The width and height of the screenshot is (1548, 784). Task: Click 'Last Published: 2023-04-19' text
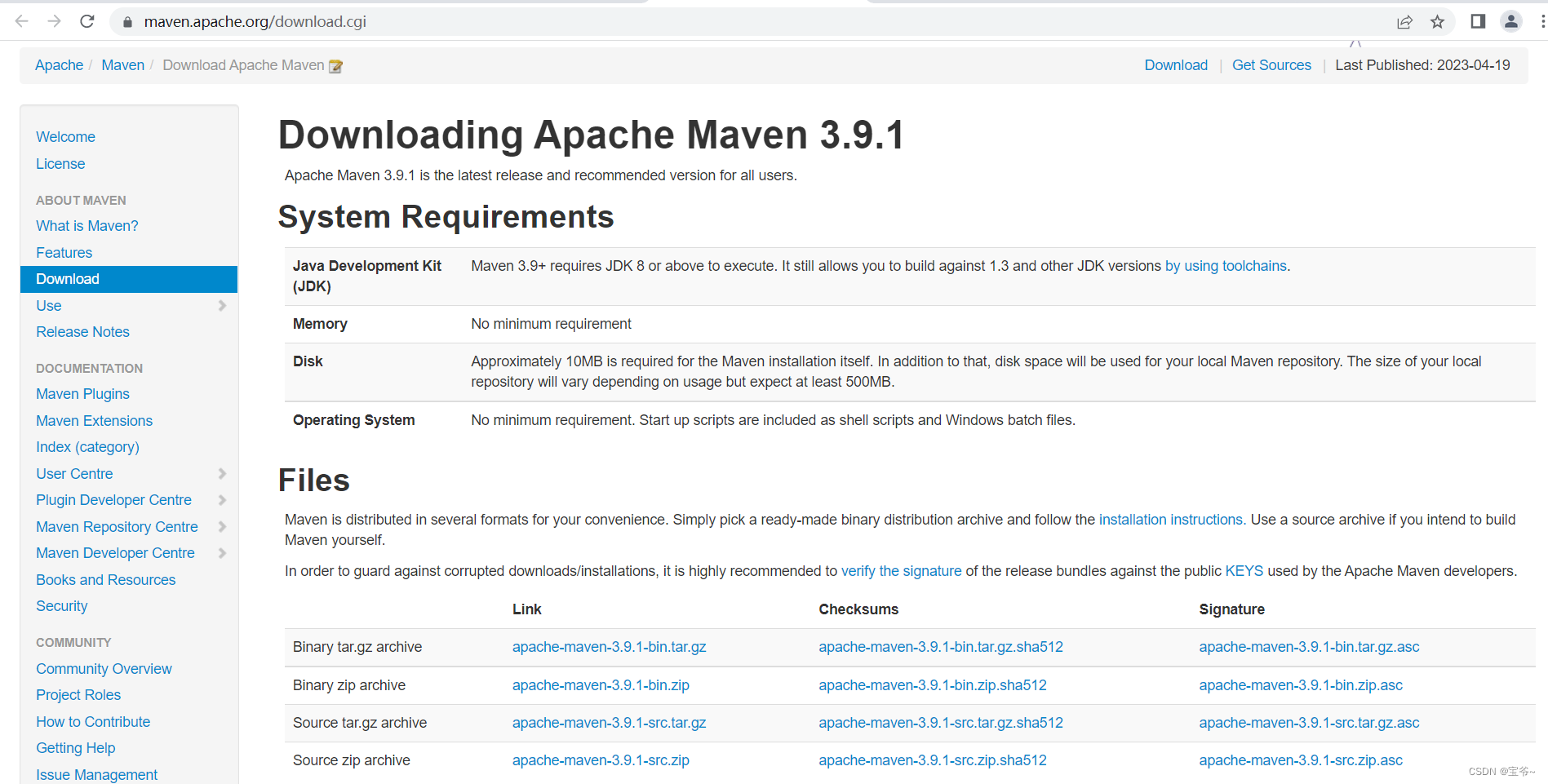click(1422, 65)
